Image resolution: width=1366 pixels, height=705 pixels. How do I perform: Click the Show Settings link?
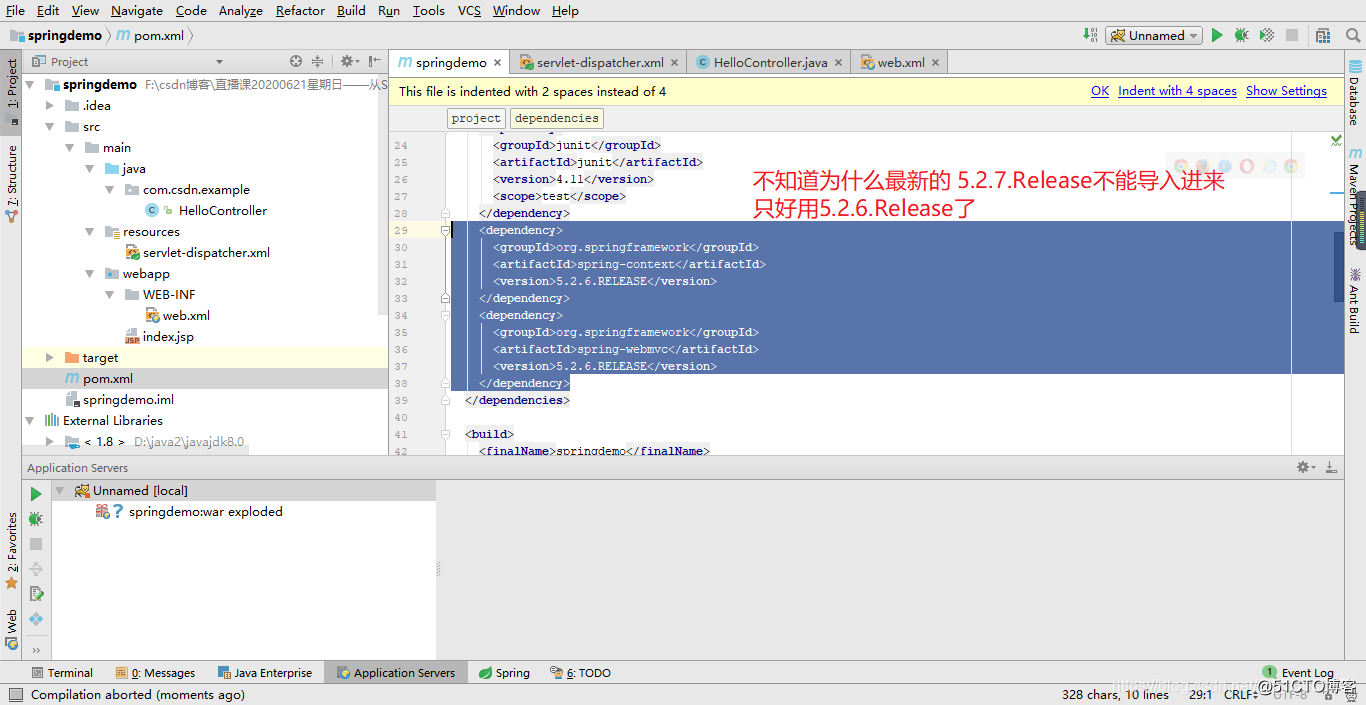coord(1286,91)
